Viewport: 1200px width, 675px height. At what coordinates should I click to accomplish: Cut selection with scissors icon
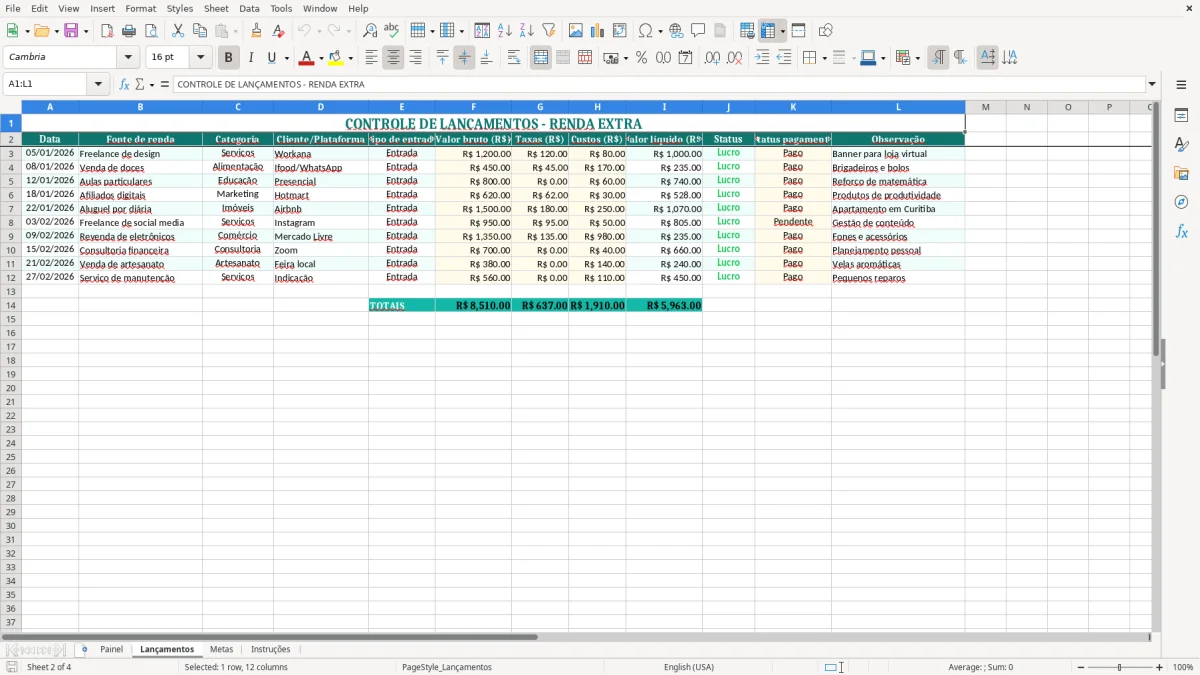click(178, 31)
